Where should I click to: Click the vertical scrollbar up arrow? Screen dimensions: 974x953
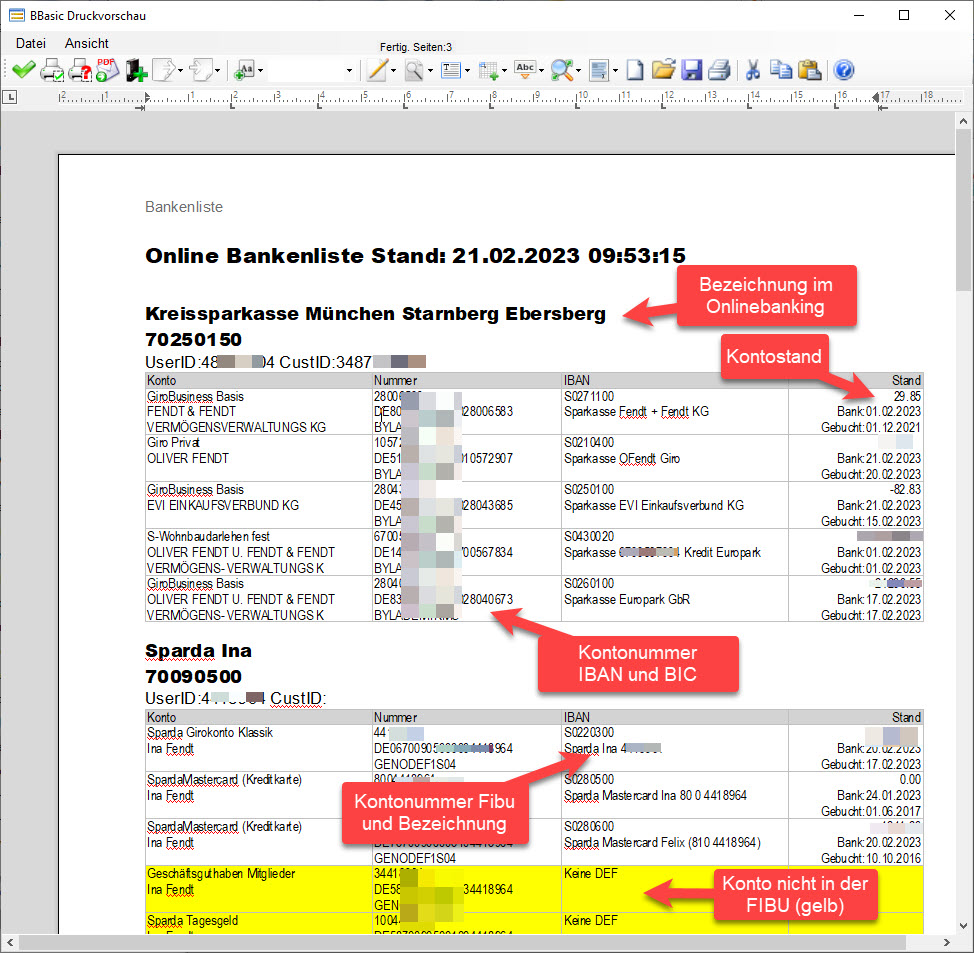(x=963, y=122)
